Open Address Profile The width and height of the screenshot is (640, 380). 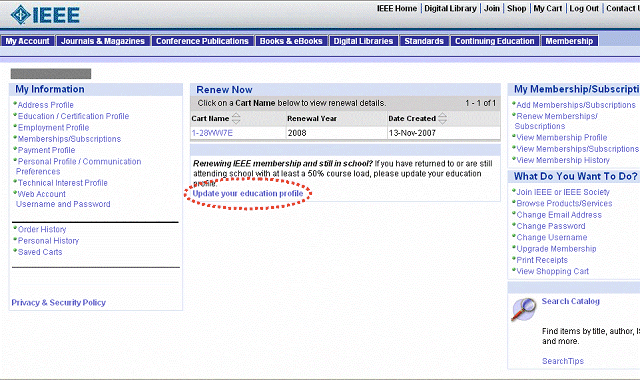click(46, 105)
